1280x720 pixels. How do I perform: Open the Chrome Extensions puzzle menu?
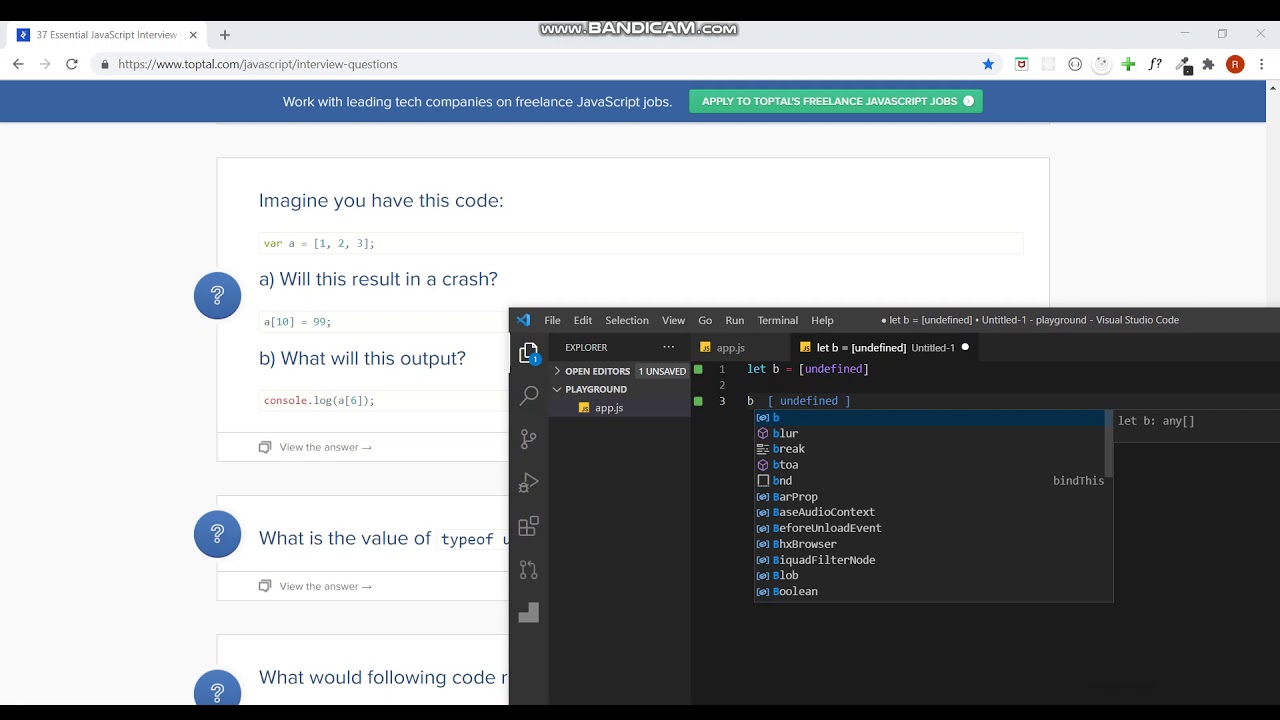(x=1208, y=64)
